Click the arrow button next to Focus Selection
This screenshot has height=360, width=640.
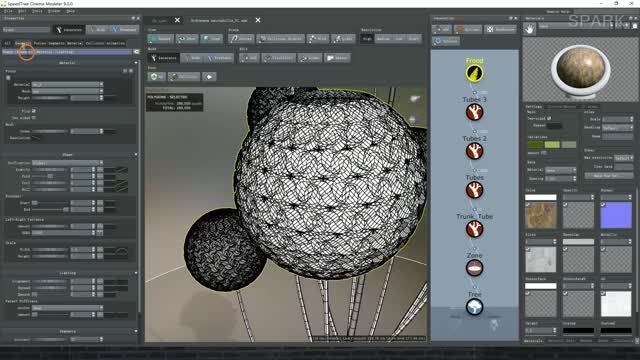click(209, 77)
